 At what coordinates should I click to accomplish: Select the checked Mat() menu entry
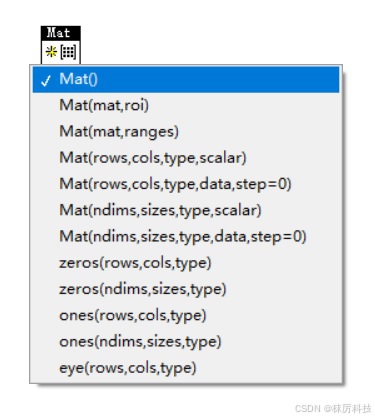coord(186,79)
